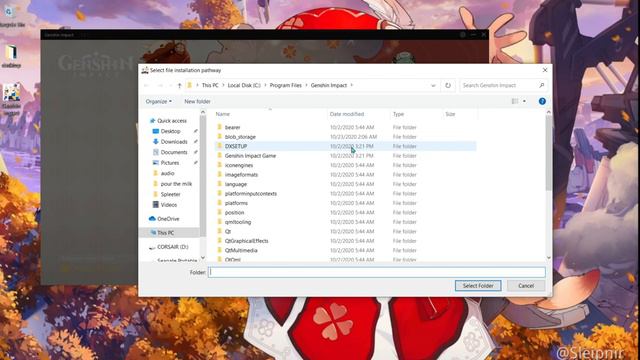Select the position folder

(234, 213)
